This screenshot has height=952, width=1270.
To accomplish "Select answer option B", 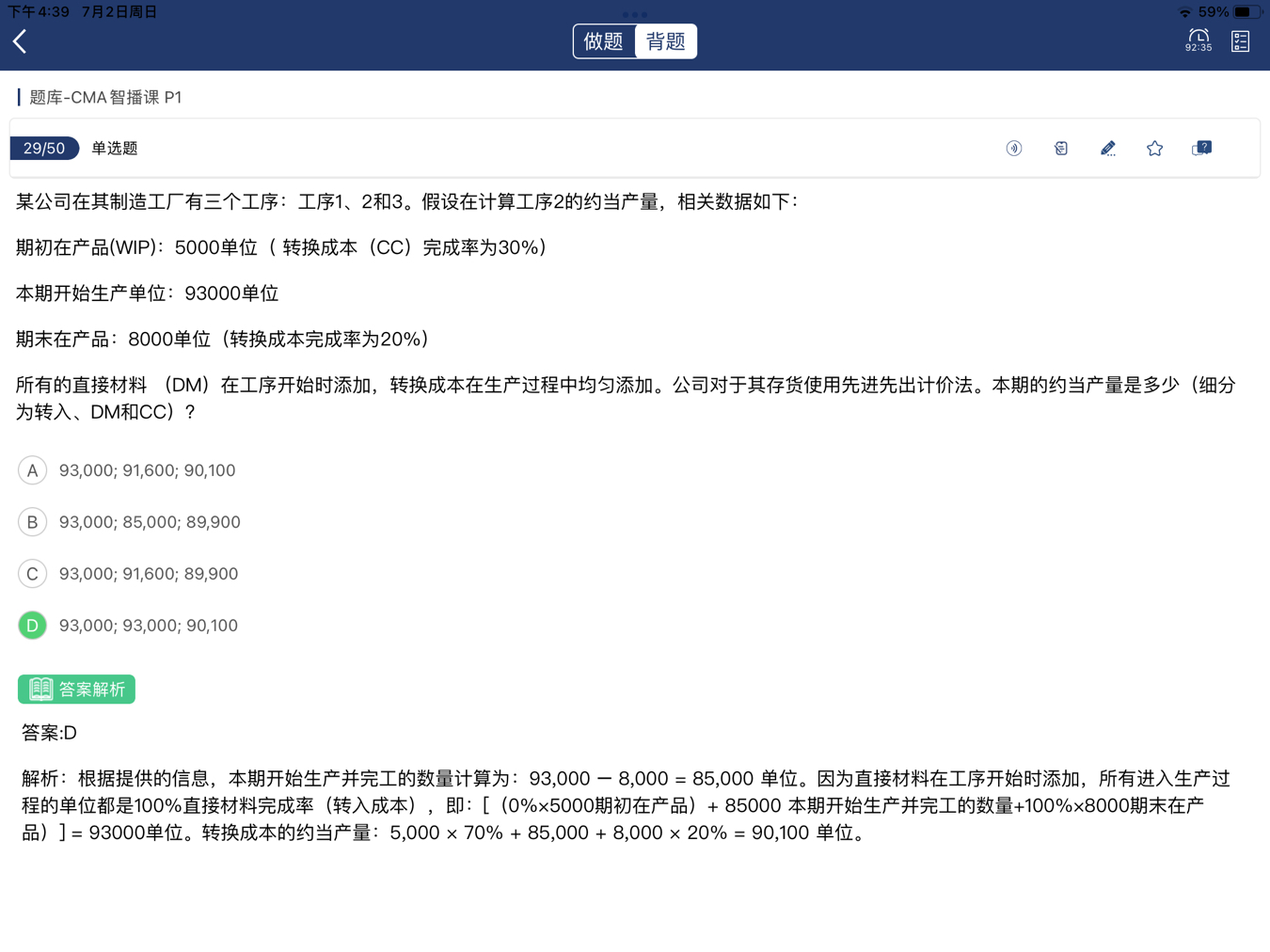I will tap(32, 522).
